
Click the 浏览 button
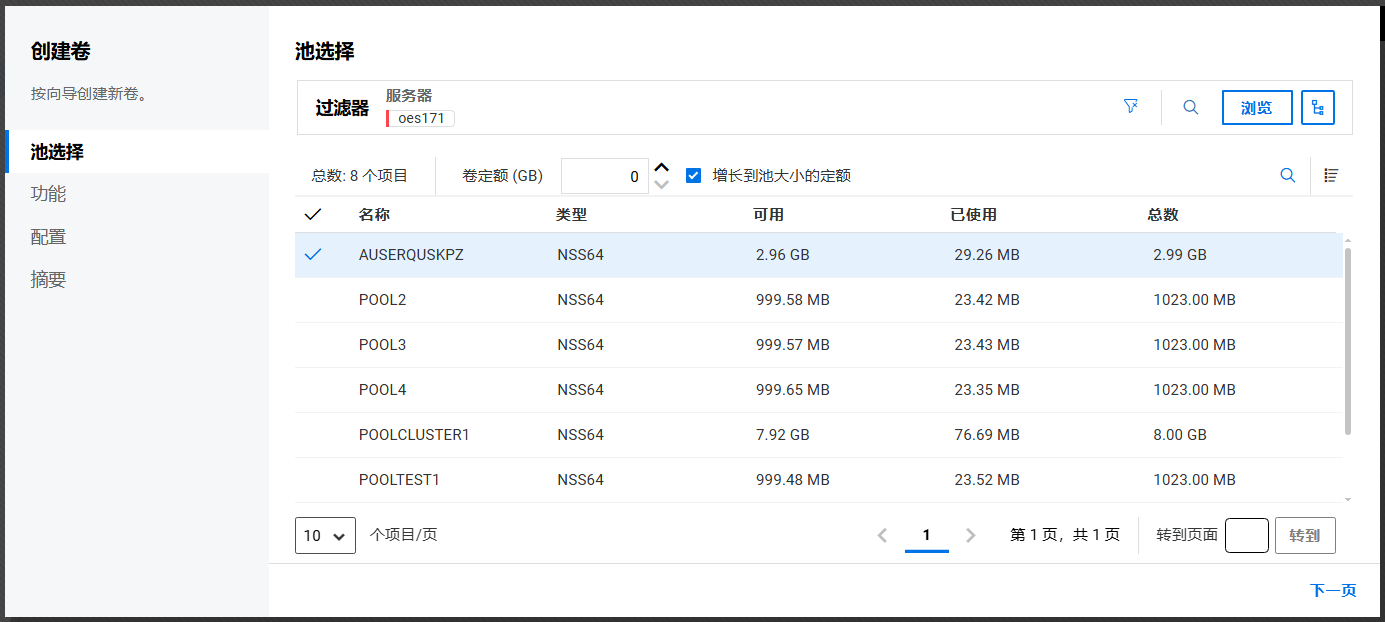(1256, 108)
